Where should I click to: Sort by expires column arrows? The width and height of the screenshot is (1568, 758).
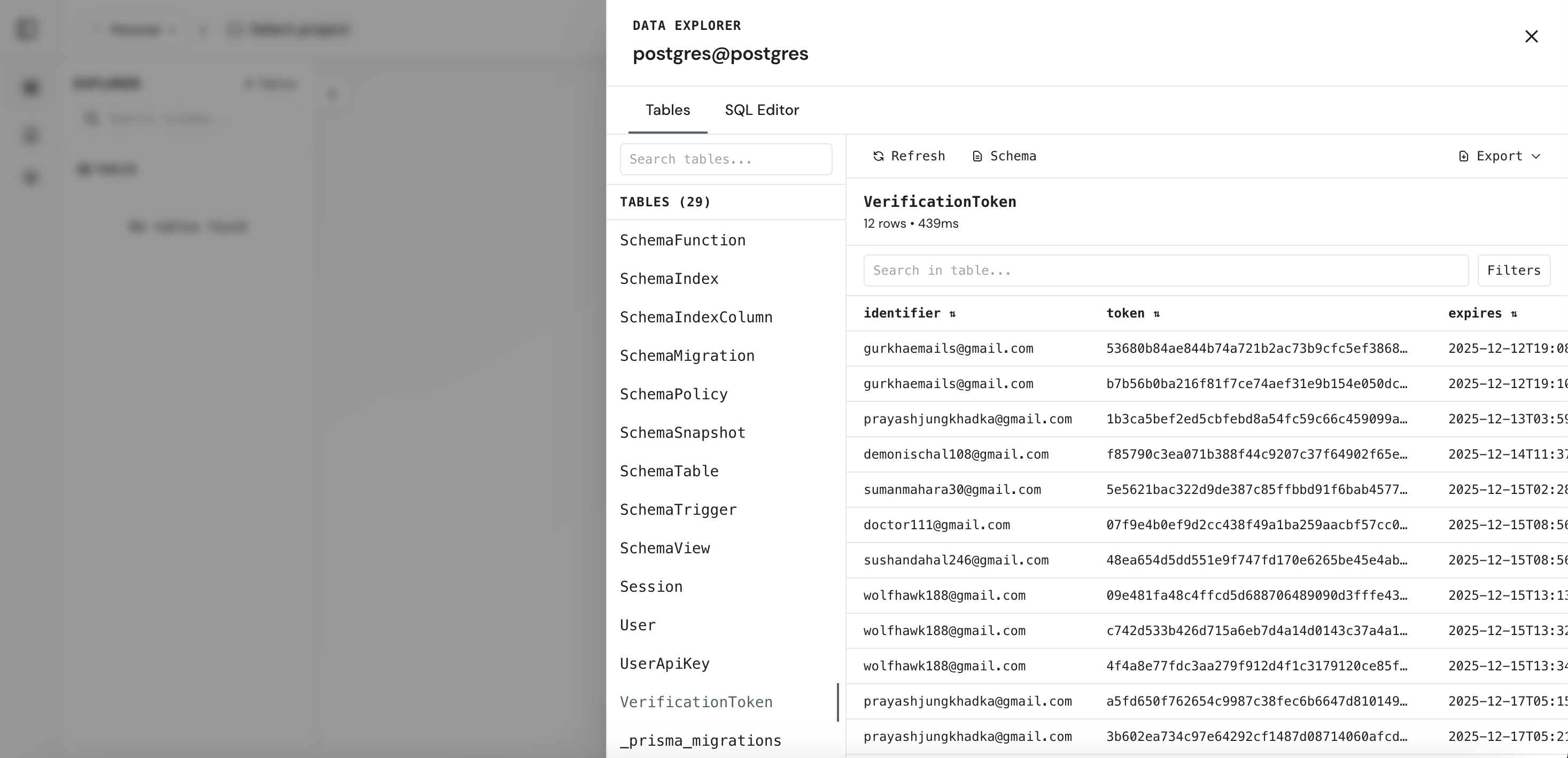coord(1514,314)
